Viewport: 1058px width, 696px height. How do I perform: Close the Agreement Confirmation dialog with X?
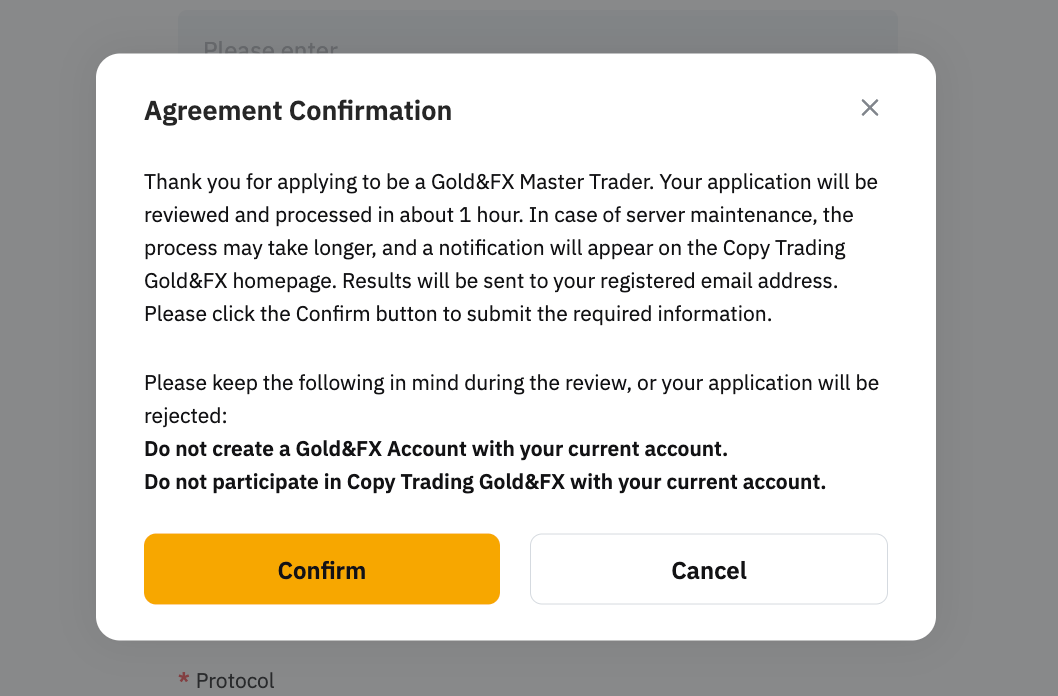tap(870, 108)
